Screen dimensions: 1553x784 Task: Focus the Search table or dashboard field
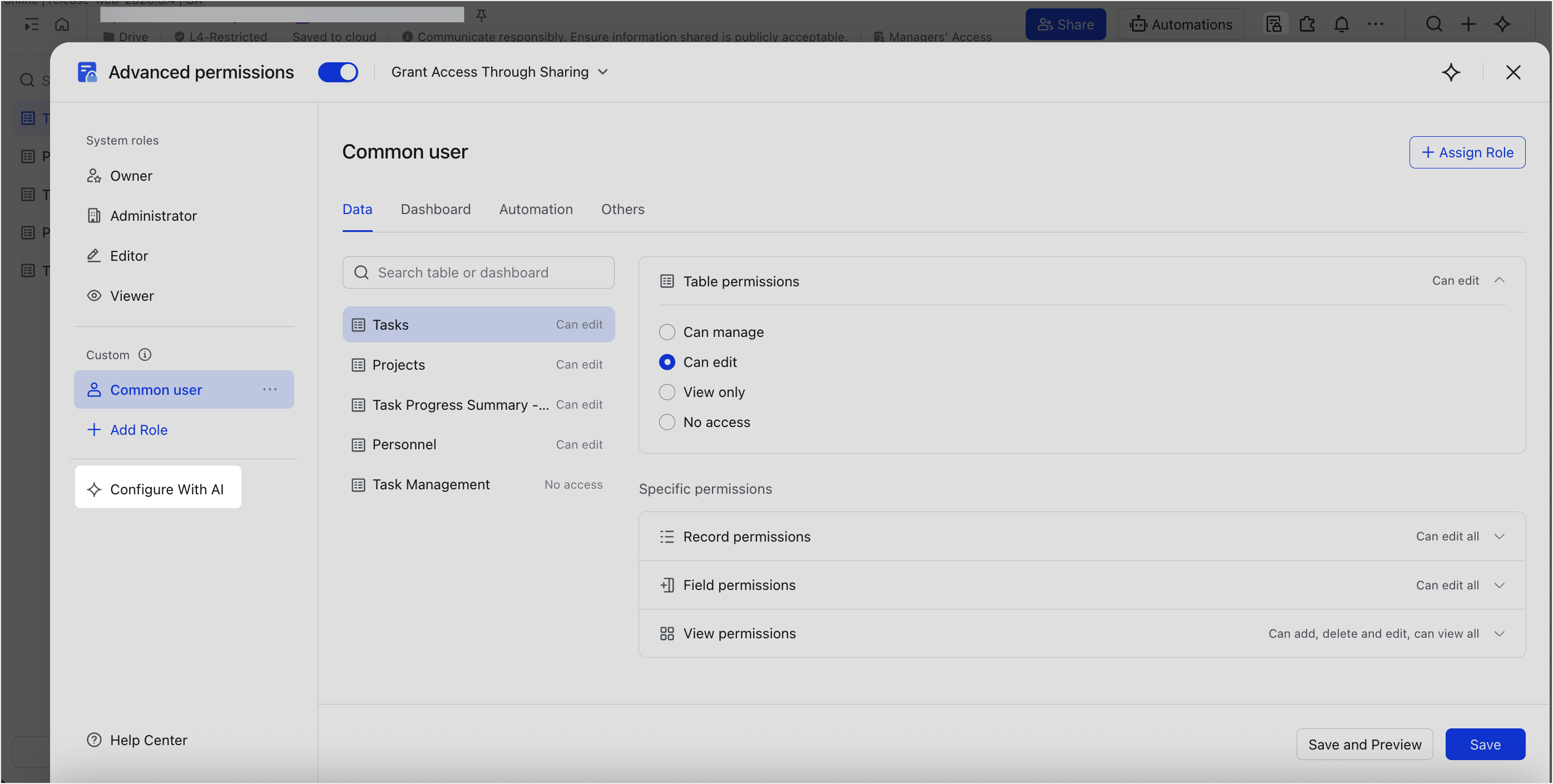pos(478,272)
